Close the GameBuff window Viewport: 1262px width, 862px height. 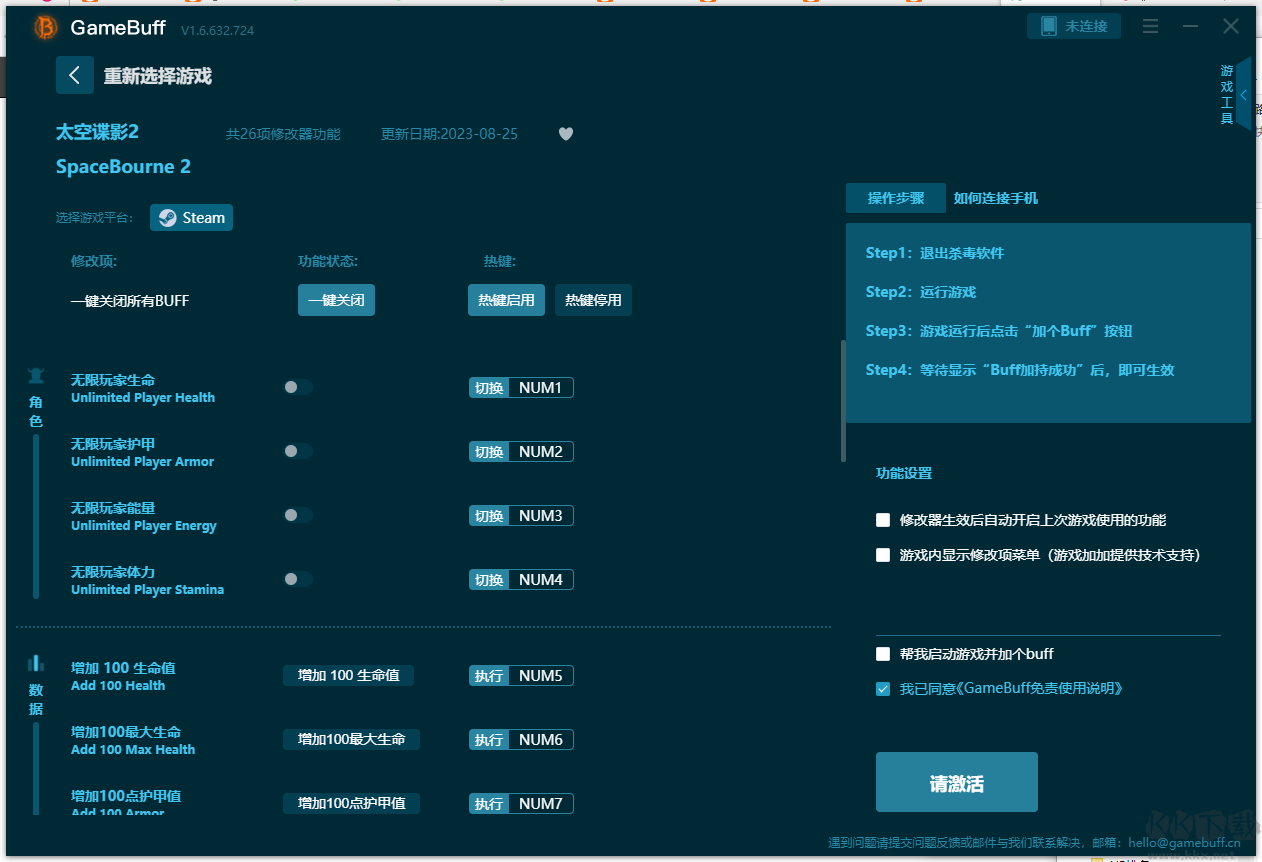click(1231, 27)
